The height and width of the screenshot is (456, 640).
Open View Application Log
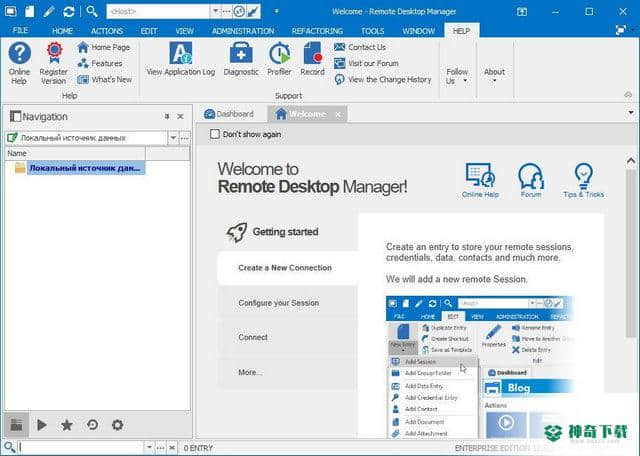(181, 59)
